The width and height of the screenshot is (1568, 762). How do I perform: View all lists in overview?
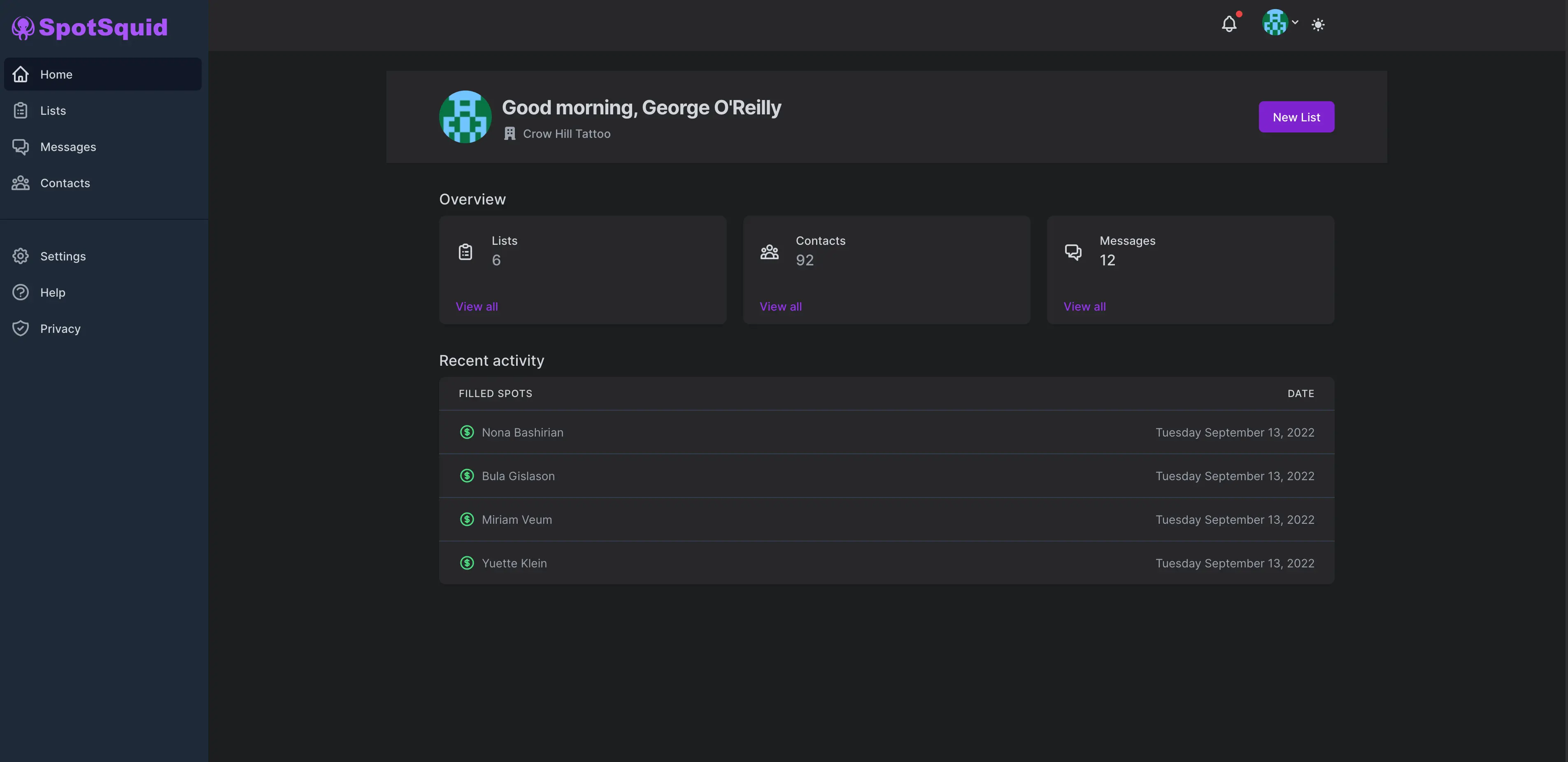coord(477,307)
